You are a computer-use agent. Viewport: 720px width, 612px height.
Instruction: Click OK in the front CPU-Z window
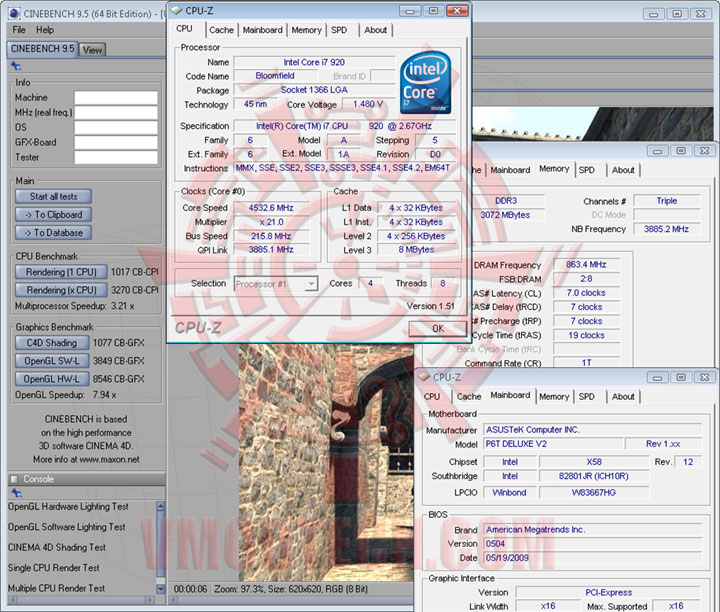tap(438, 329)
